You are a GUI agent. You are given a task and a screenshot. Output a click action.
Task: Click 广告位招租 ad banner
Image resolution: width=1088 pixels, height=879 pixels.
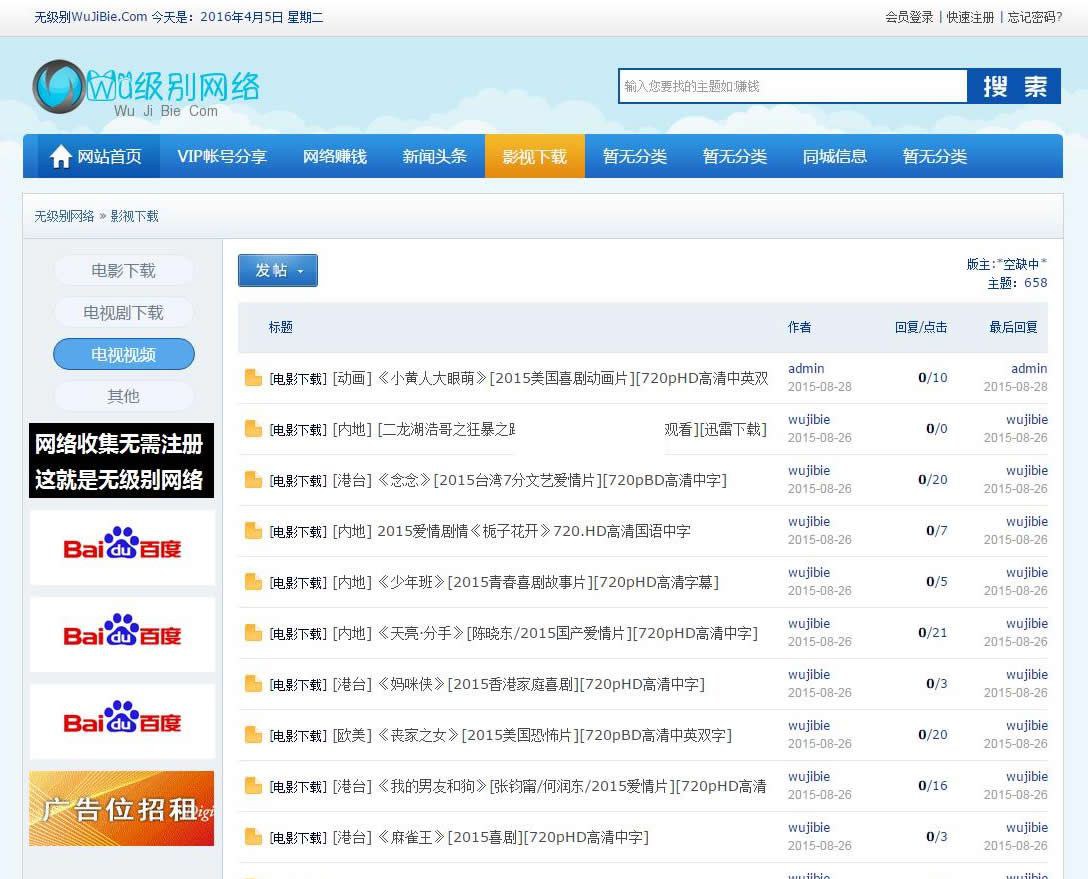[121, 808]
